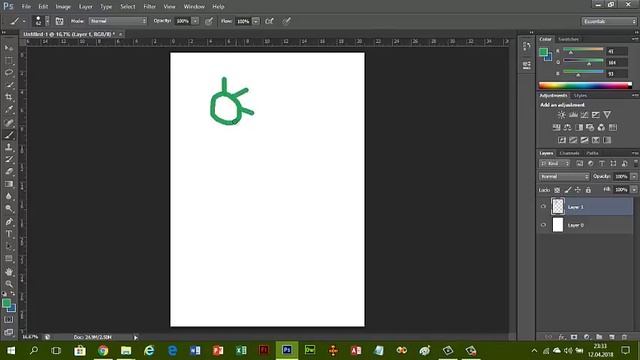Screen dimensions: 640x360
Task: Select the Hand tool
Action: point(9,272)
